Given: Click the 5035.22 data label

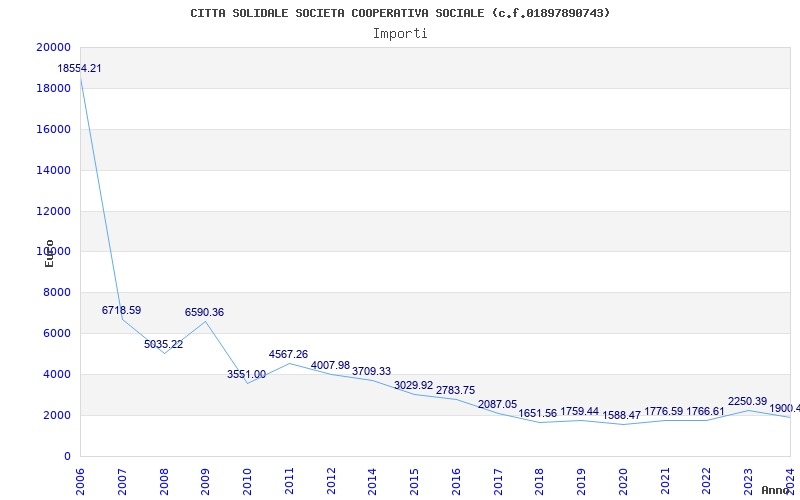Looking at the screenshot, I should click(x=163, y=344).
